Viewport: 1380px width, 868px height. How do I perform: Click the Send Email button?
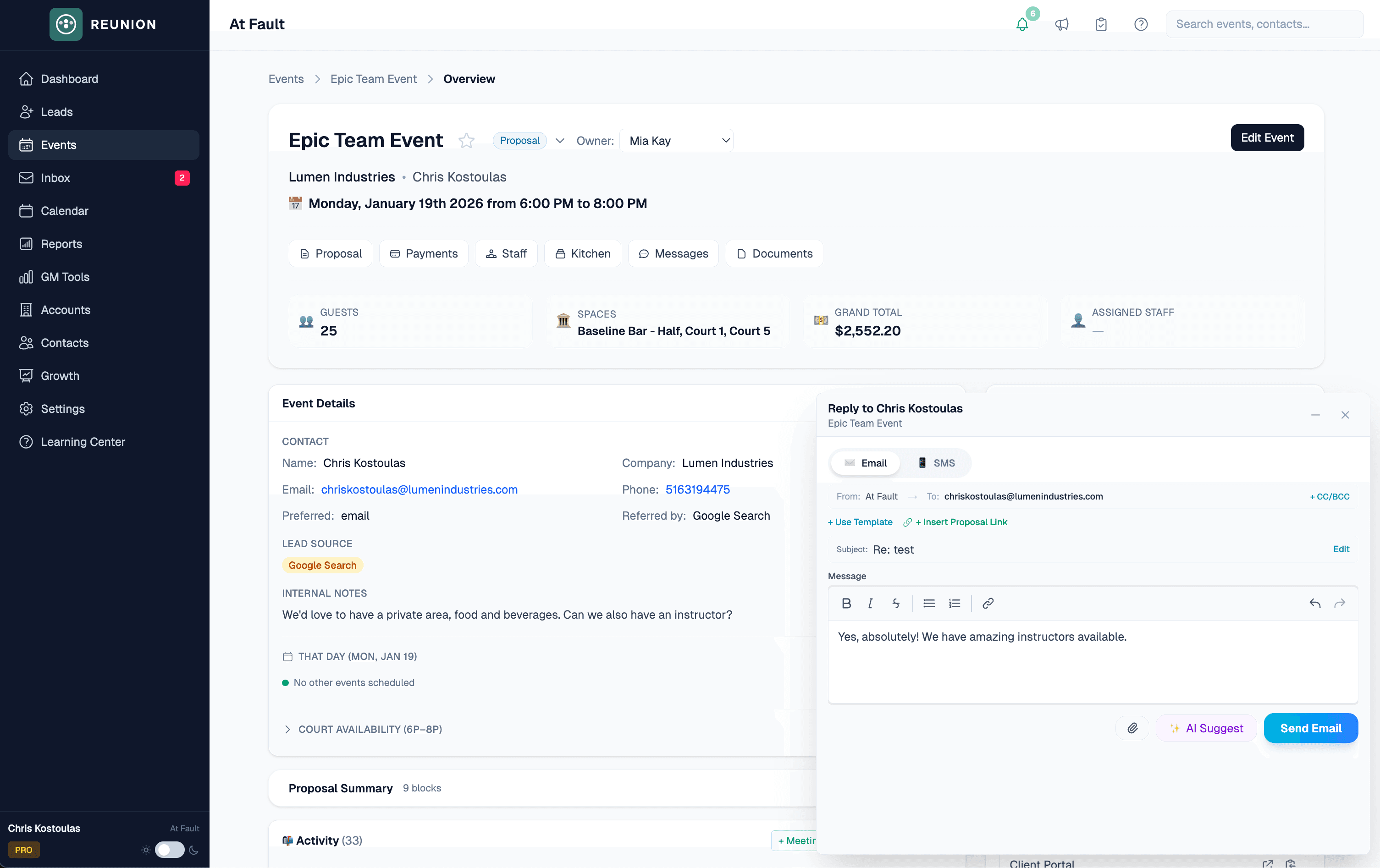coord(1311,728)
